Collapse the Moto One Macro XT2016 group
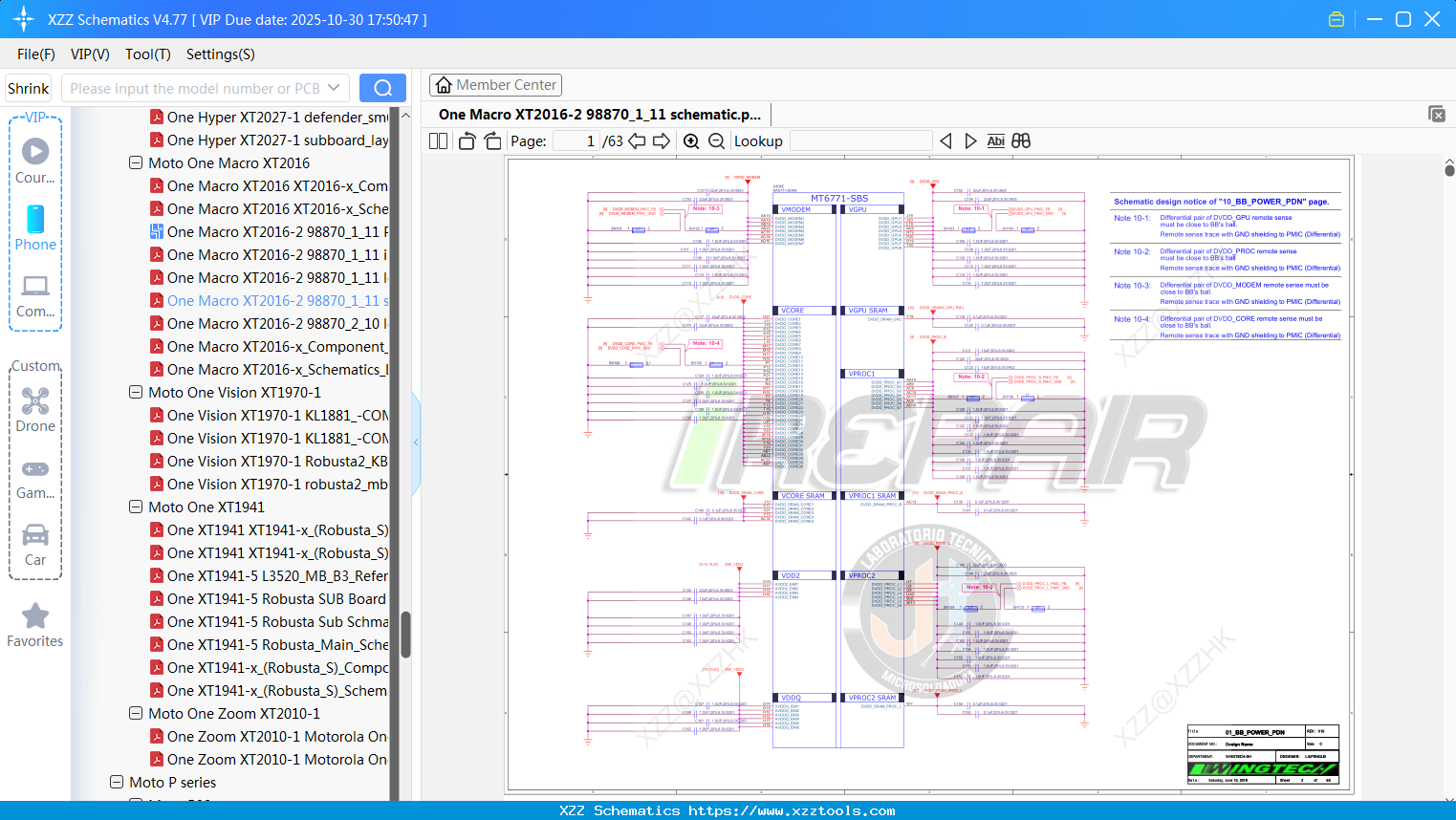This screenshot has width=1456, height=820. pos(135,162)
